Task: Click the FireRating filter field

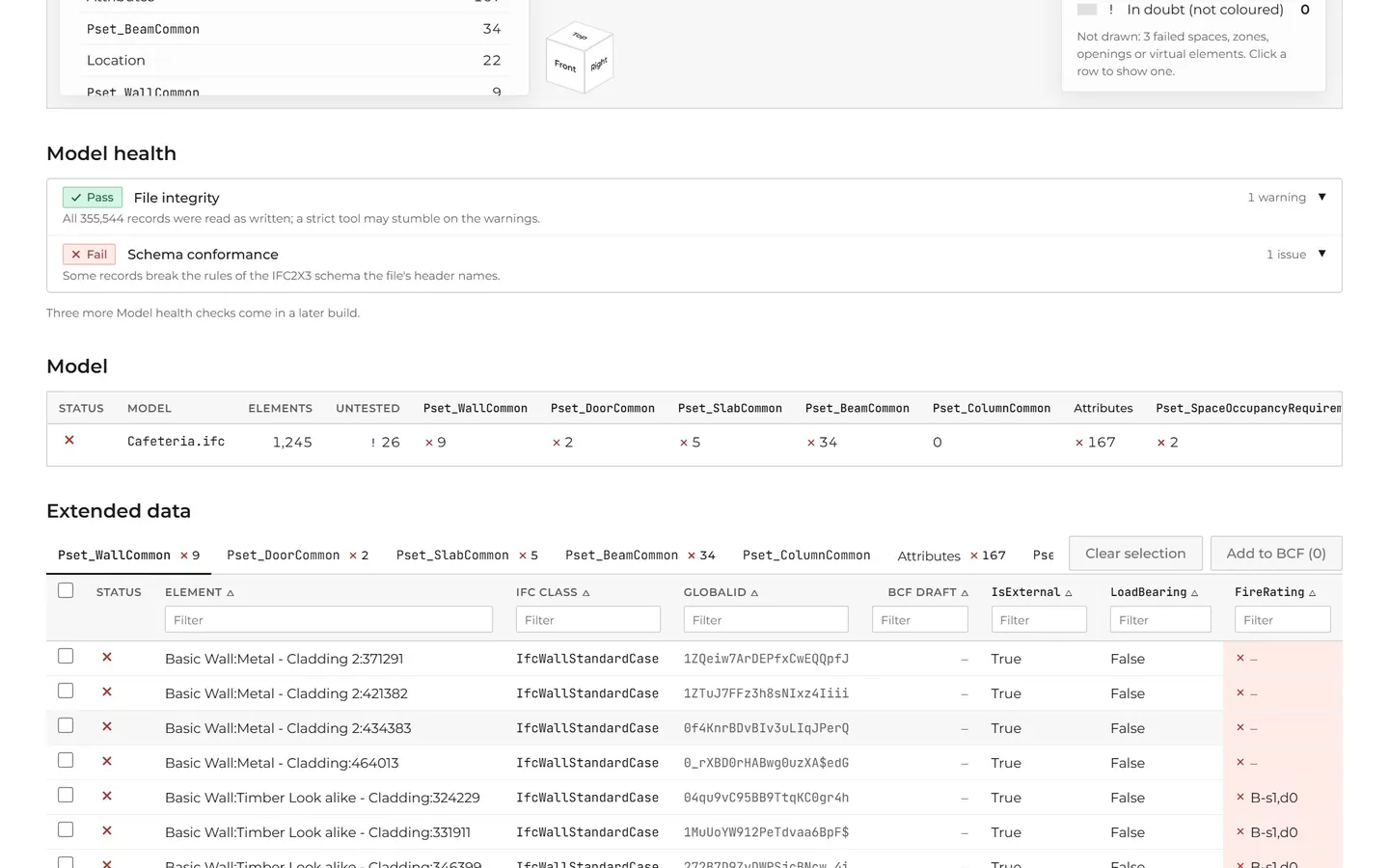Action: [x=1283, y=620]
